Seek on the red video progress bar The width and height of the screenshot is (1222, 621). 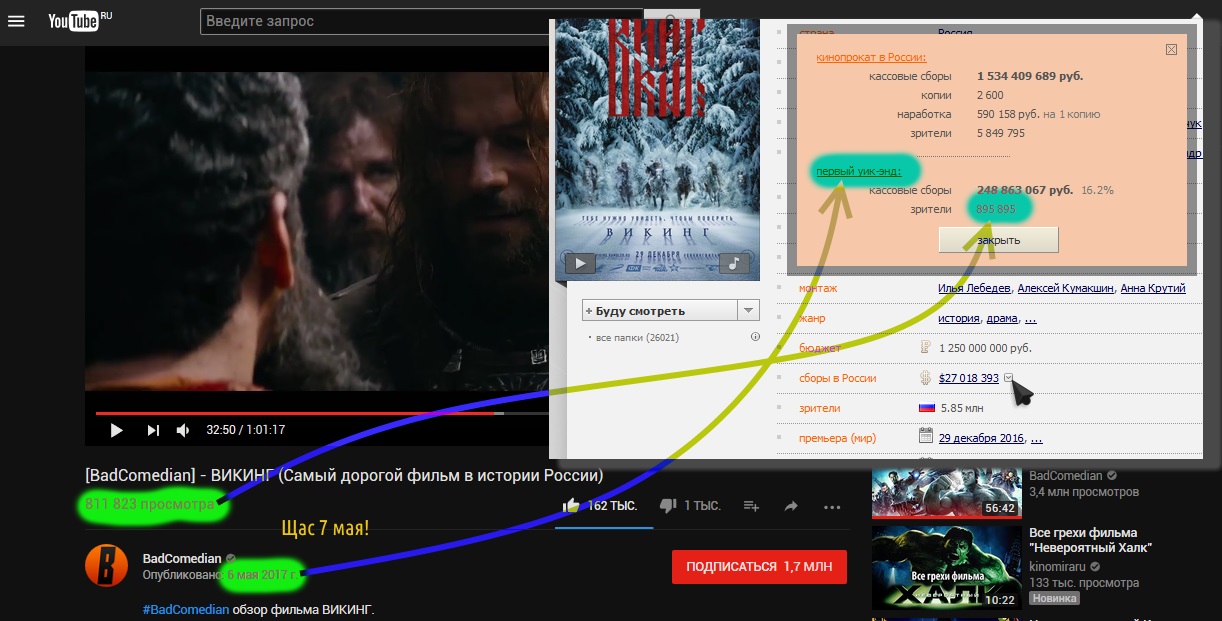pyautogui.click(x=322, y=412)
